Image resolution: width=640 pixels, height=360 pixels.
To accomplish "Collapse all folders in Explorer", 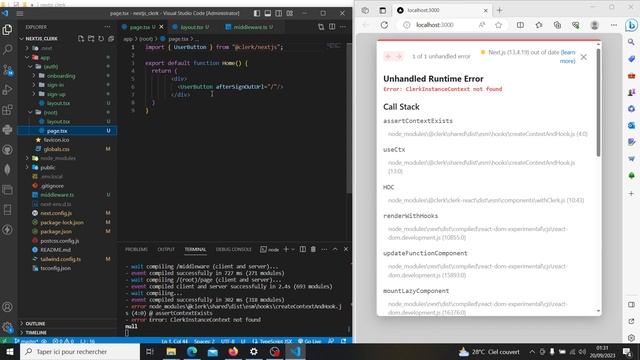I will click(x=111, y=38).
